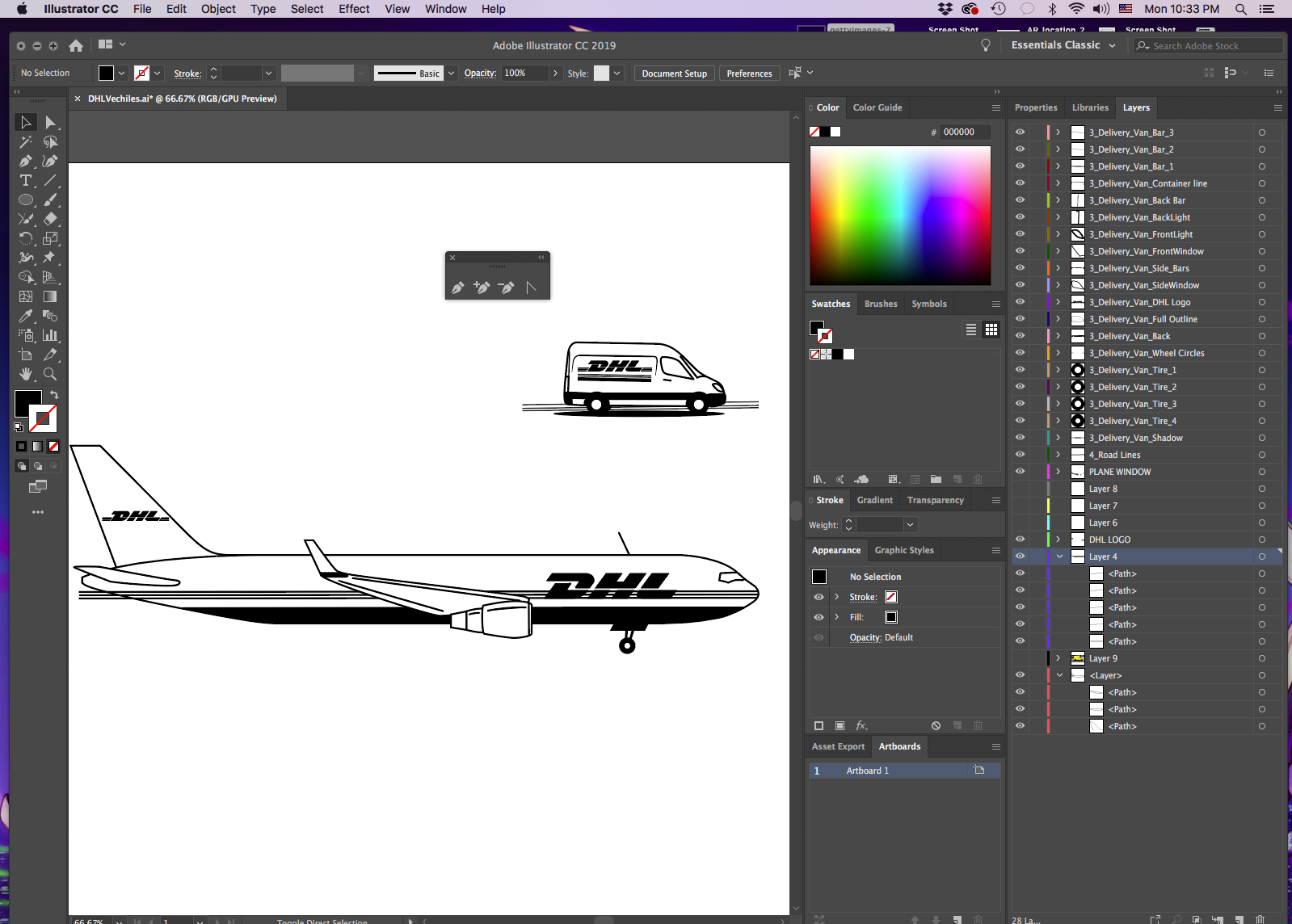Click the hex color value field
This screenshot has height=924, width=1292.
966,132
